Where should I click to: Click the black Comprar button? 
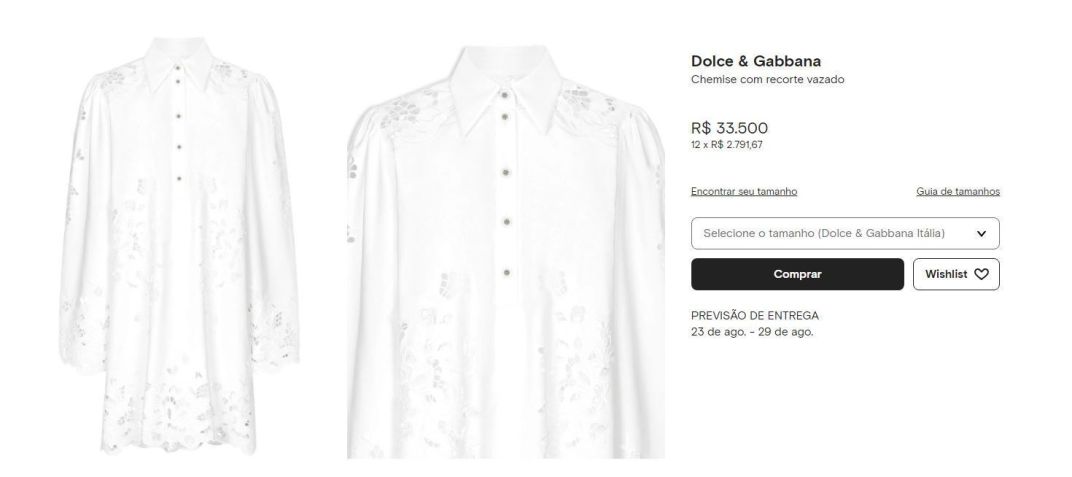[x=797, y=274]
